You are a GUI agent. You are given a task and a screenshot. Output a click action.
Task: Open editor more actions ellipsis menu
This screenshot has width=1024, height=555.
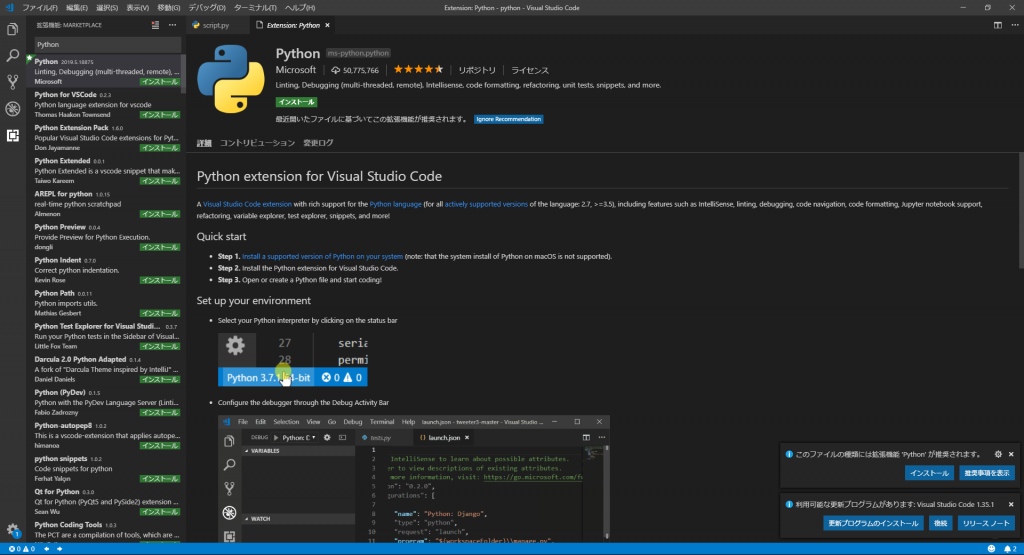pyautogui.click(x=1015, y=25)
